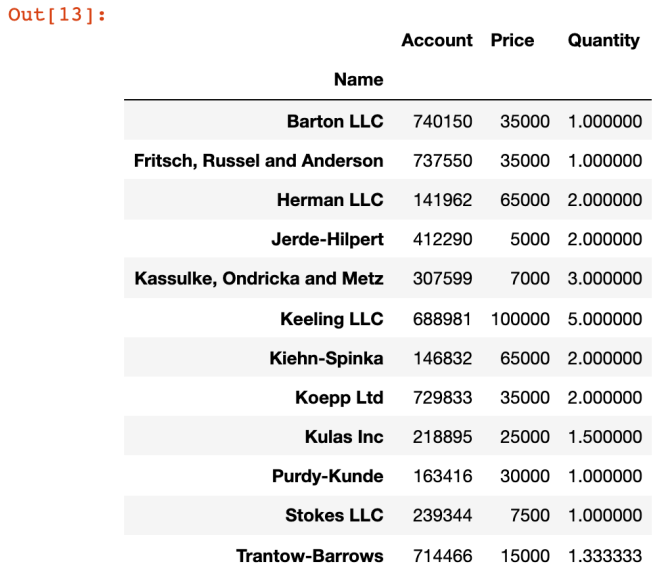Click the Keeling LLC row label
The height and width of the screenshot is (582, 671).
[332, 319]
